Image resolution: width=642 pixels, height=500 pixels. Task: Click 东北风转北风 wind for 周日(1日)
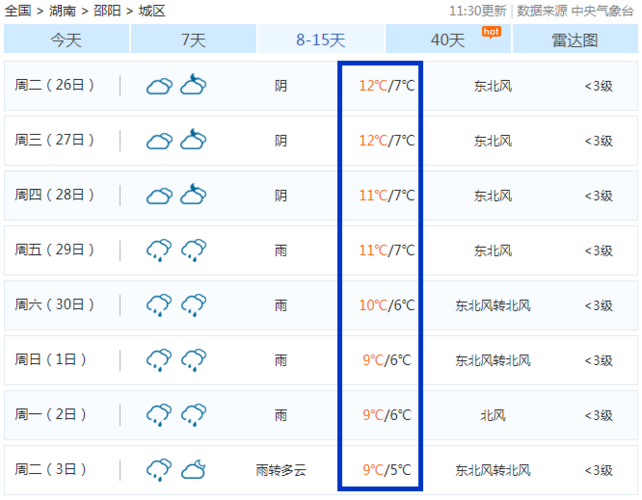(493, 360)
